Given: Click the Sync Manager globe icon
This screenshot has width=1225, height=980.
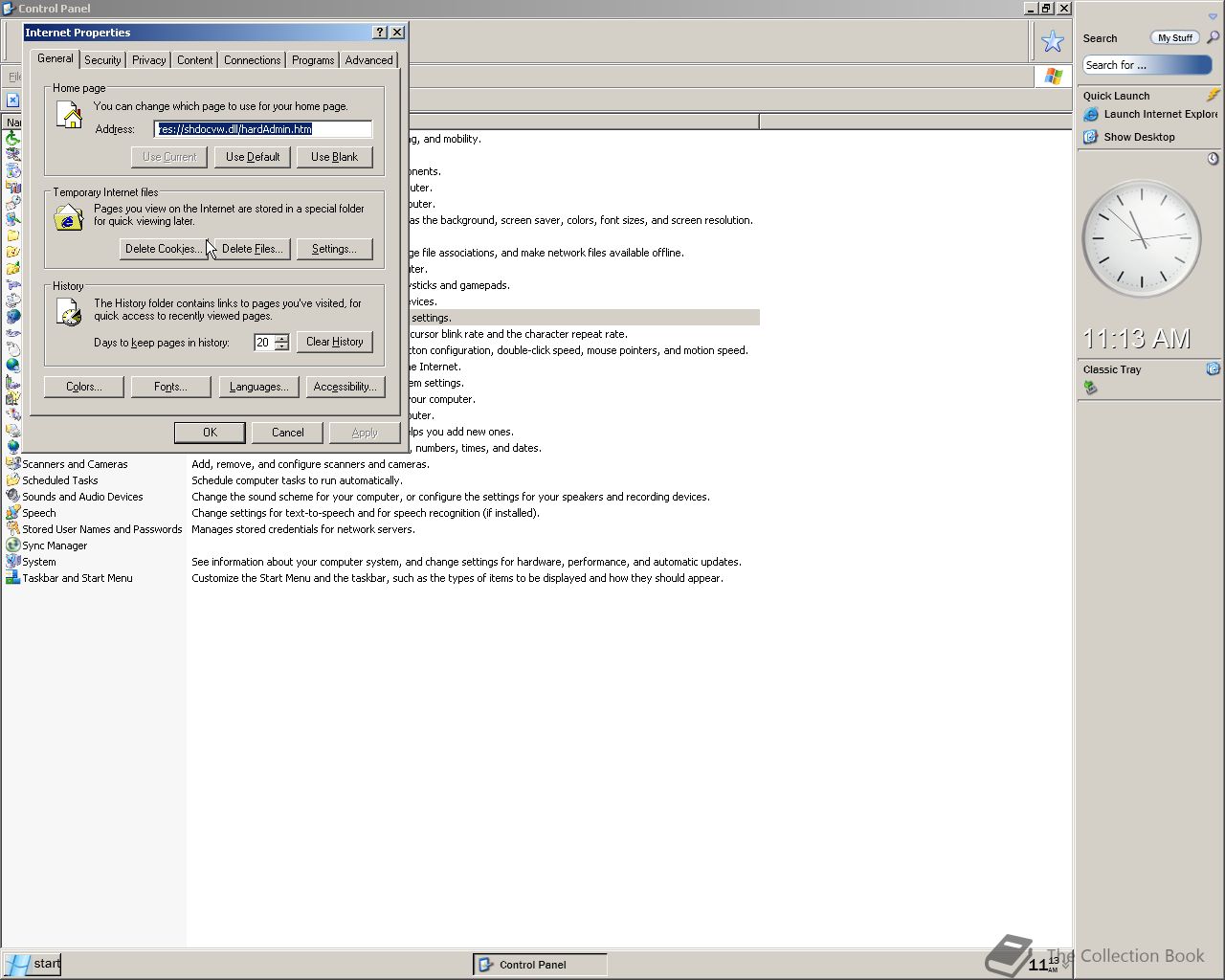Looking at the screenshot, I should click(x=12, y=546).
